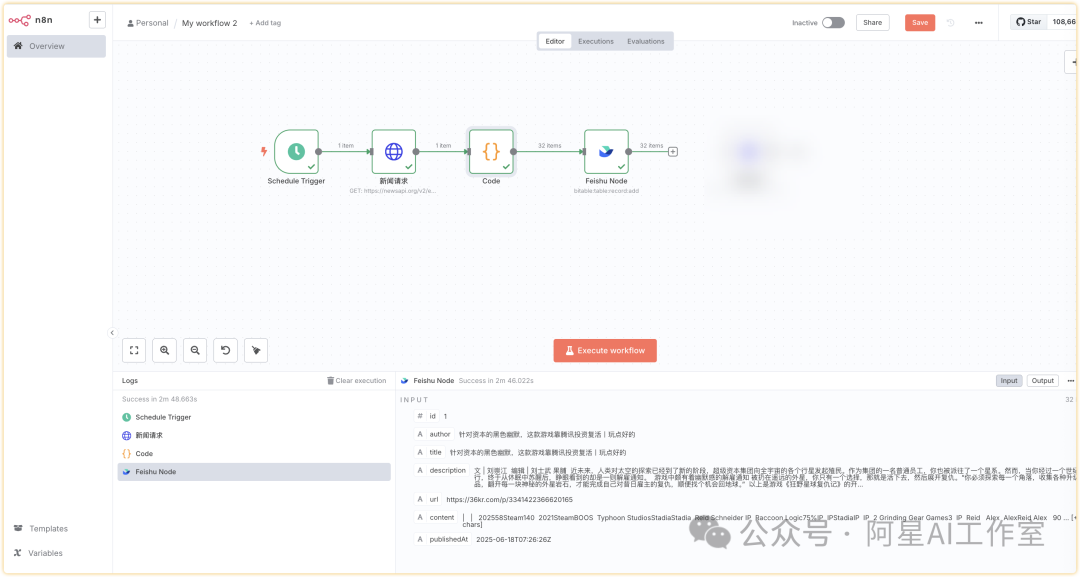1080x577 pixels.
Task: Open log panel three-dot options
Action: coord(1070,381)
